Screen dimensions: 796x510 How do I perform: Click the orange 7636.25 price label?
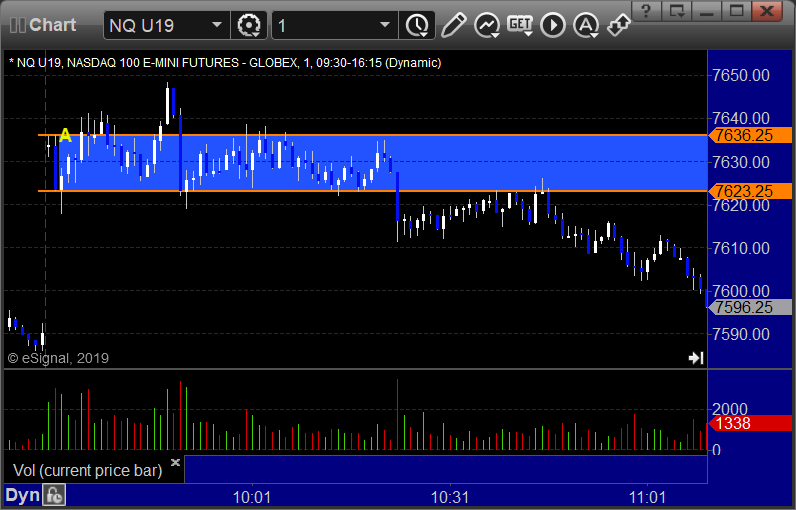[x=750, y=135]
